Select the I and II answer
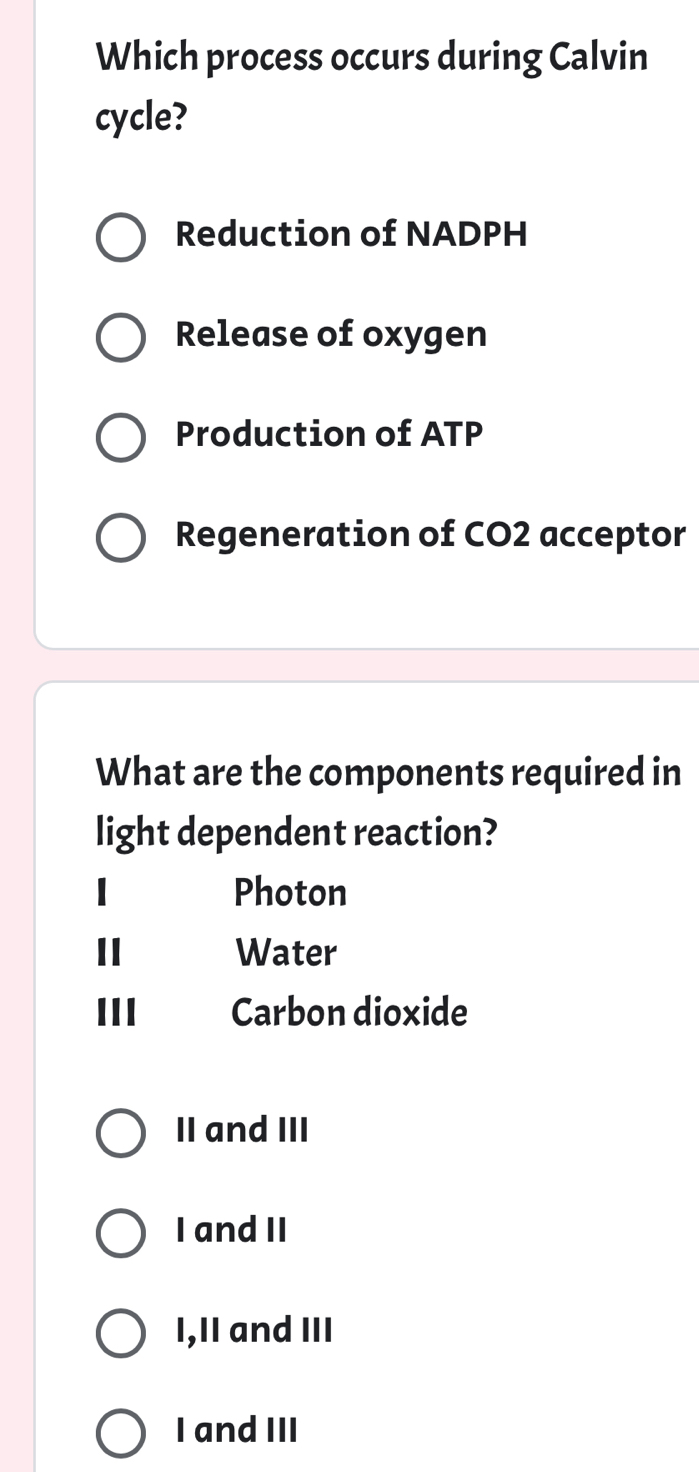Viewport: 699px width, 1472px height. (x=120, y=1233)
